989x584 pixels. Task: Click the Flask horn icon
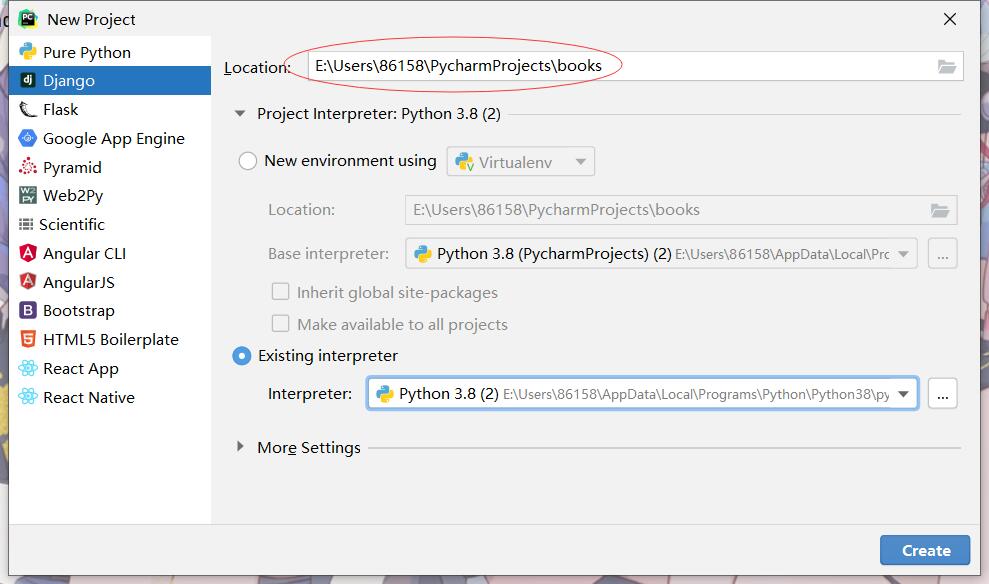[28, 110]
